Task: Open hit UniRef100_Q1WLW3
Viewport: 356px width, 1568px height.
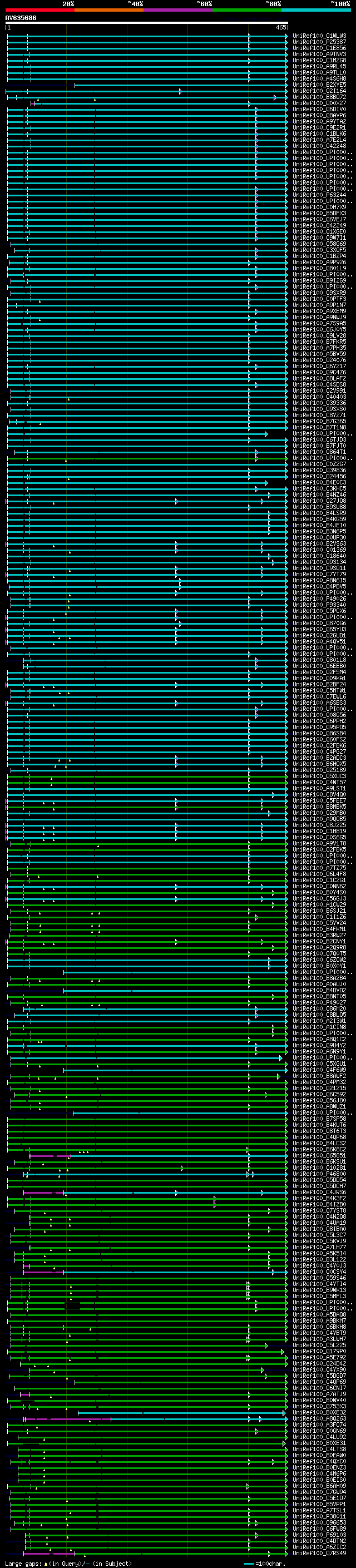Action: (x=319, y=36)
